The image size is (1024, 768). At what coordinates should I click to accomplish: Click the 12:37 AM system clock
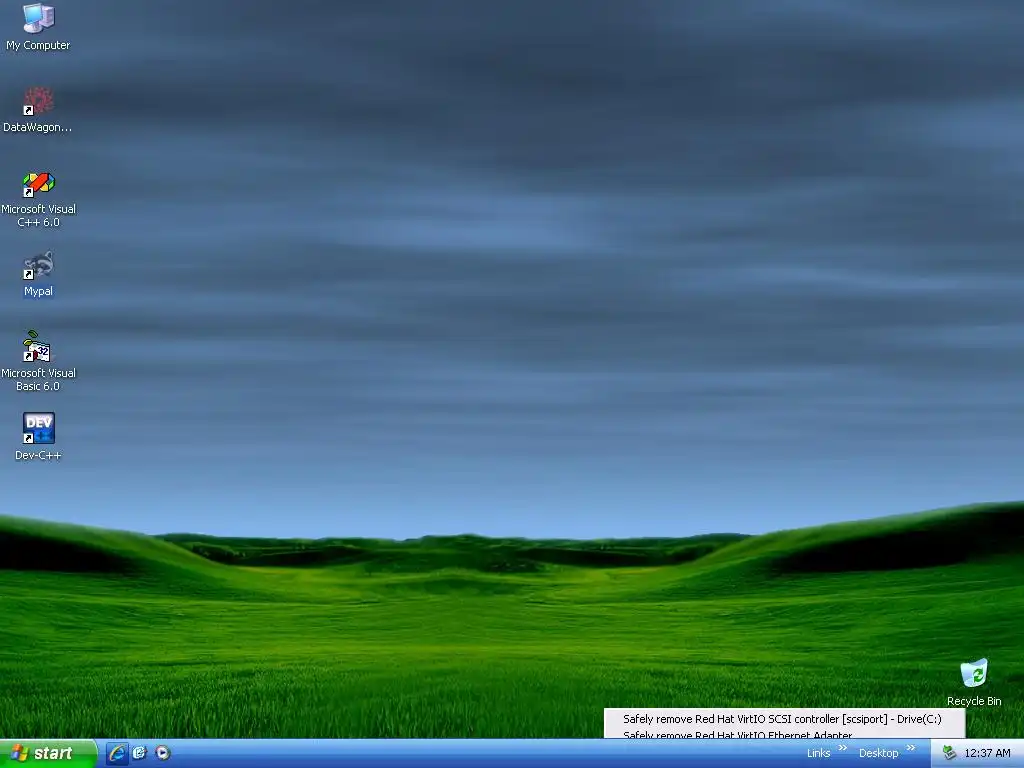click(987, 753)
